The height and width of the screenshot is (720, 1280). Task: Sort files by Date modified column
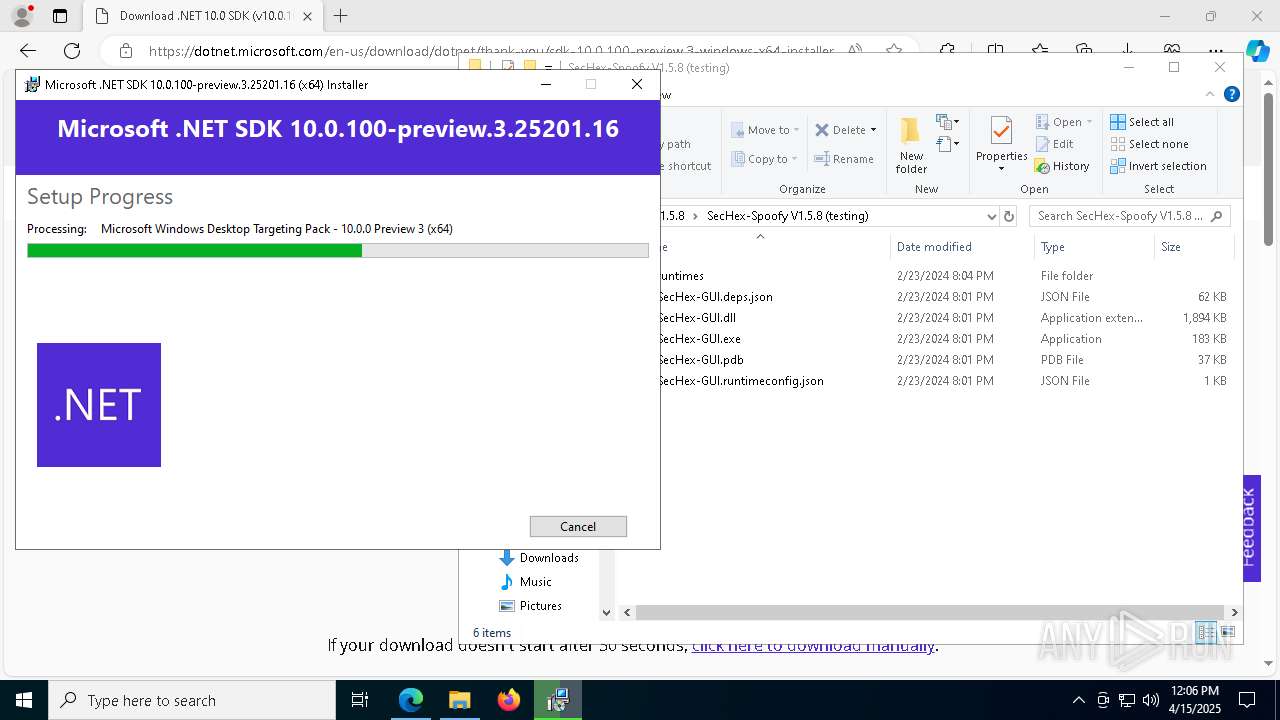point(934,247)
